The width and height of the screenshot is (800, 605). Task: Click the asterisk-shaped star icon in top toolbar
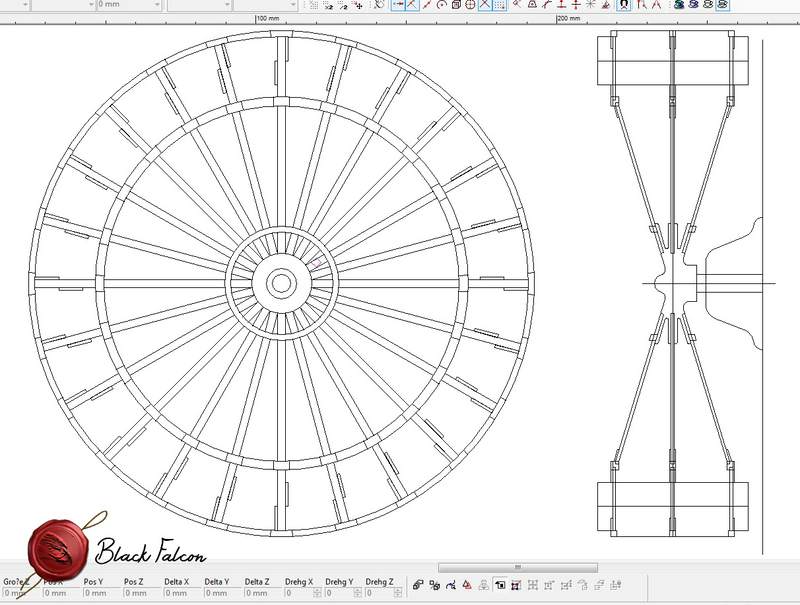[589, 5]
